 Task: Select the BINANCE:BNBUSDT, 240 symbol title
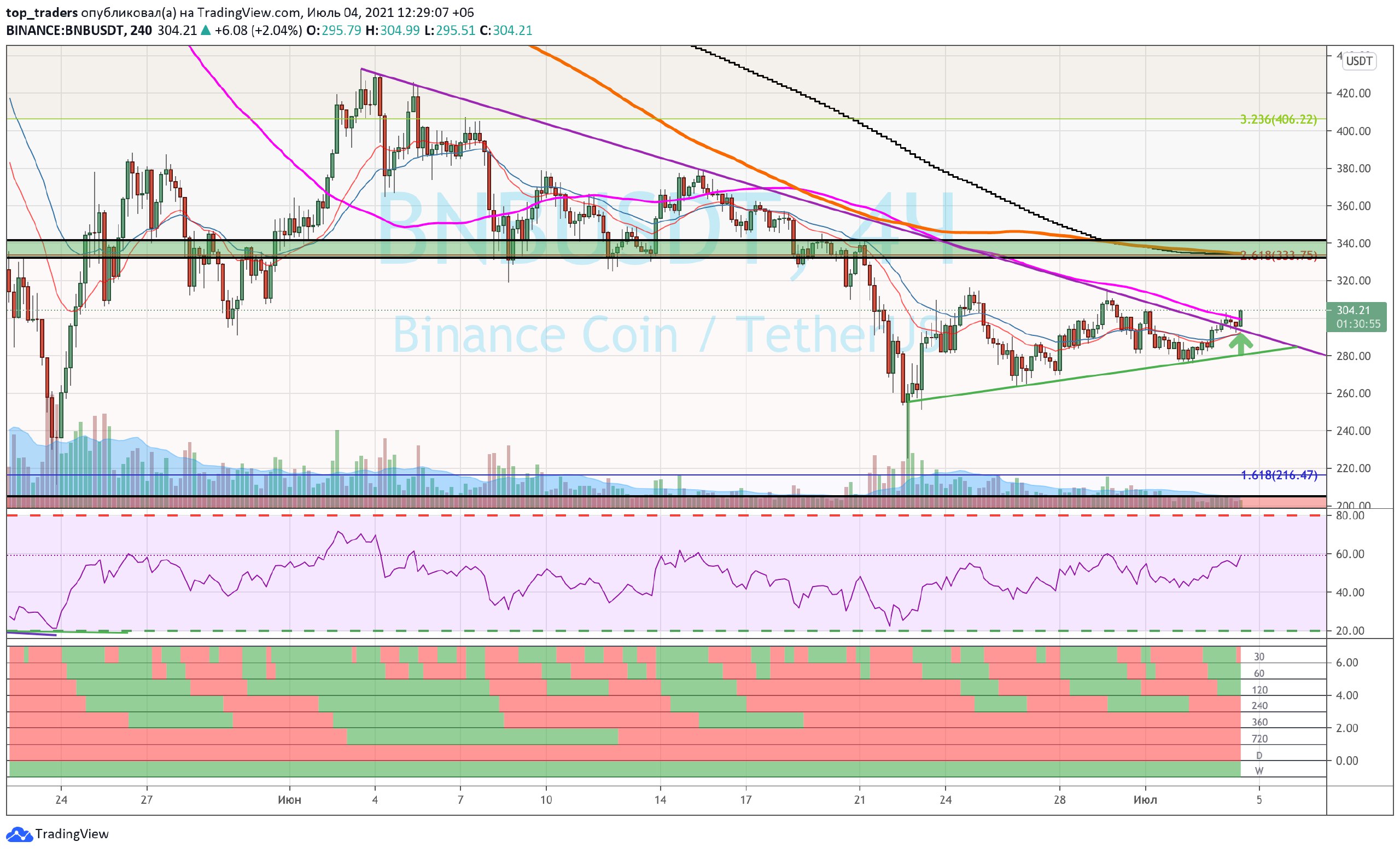pos(78,30)
